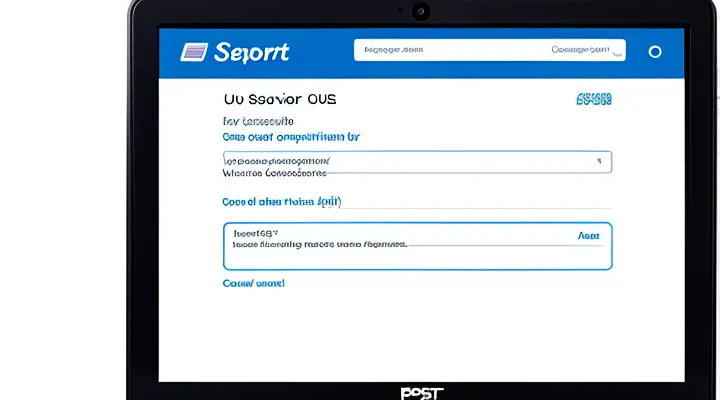The width and height of the screenshot is (720, 400).
Task: Click the circle icon in the blue header
Action: click(x=655, y=51)
